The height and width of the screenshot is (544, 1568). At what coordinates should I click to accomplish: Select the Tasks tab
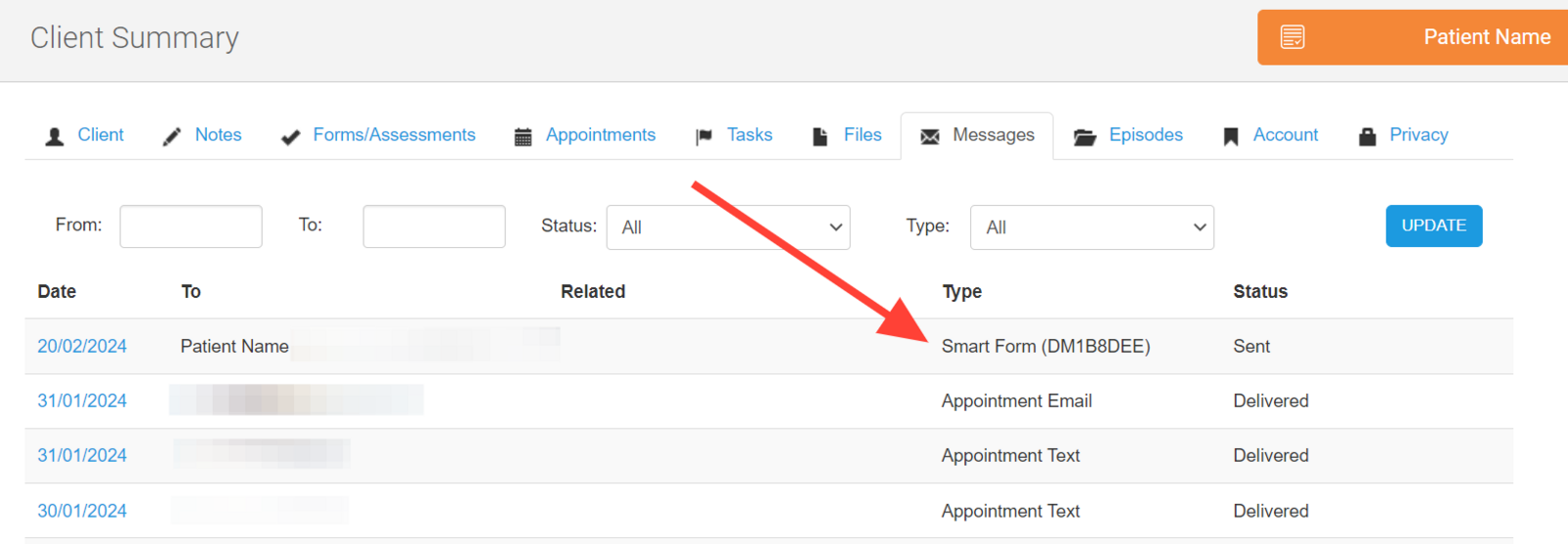[750, 135]
